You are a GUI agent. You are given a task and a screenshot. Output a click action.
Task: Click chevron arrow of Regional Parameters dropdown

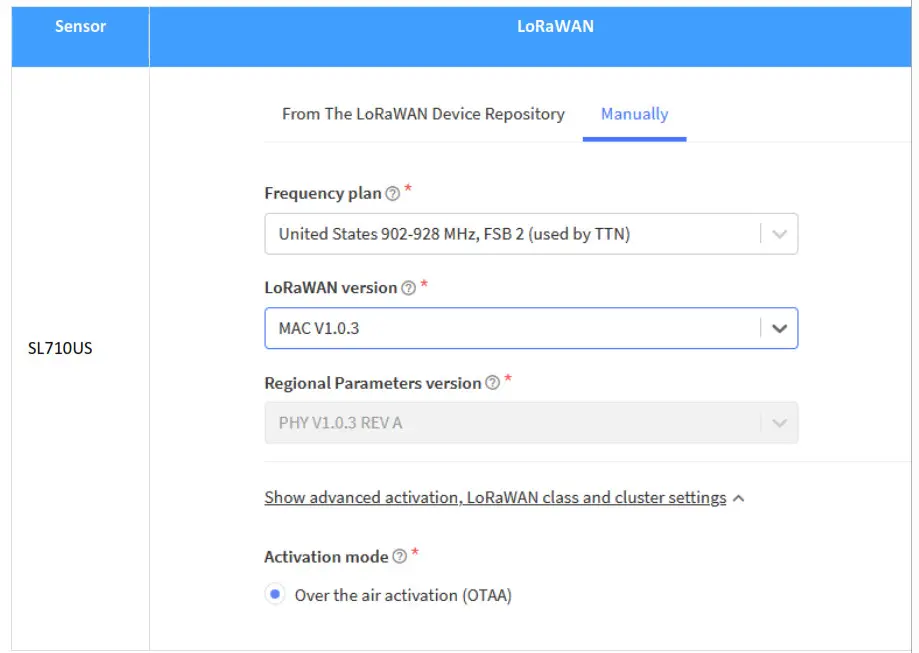pos(780,423)
